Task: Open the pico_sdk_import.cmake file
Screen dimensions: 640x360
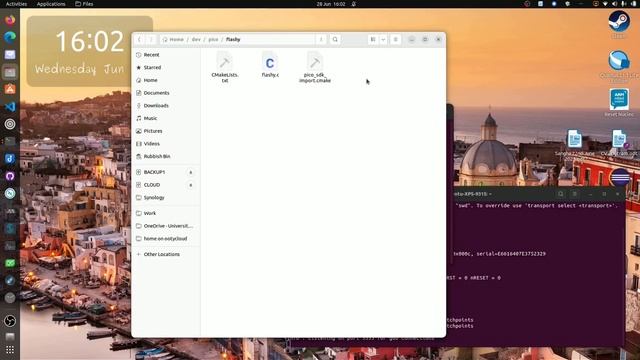Action: (315, 67)
